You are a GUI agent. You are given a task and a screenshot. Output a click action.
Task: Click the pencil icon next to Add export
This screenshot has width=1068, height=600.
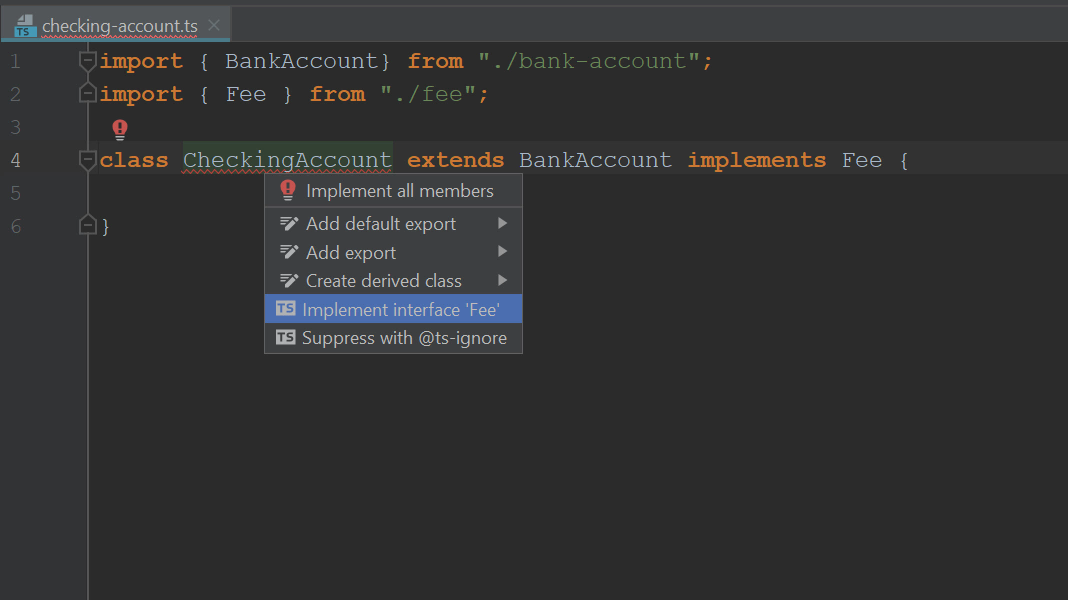289,252
